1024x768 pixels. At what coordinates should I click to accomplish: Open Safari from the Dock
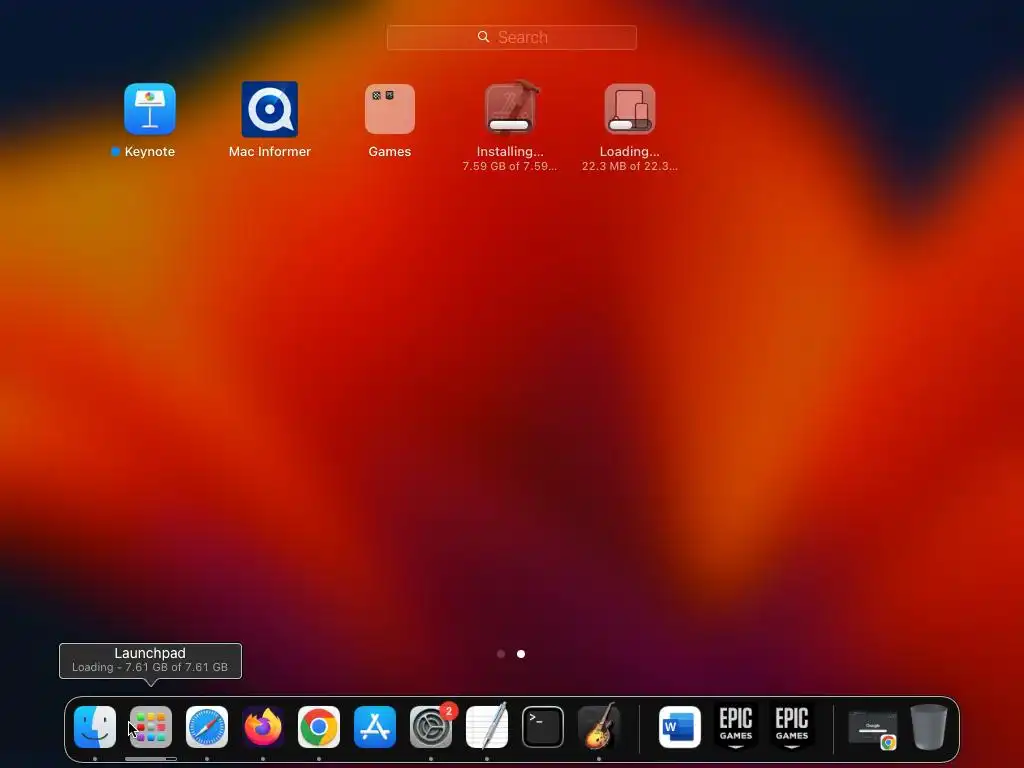coord(207,727)
